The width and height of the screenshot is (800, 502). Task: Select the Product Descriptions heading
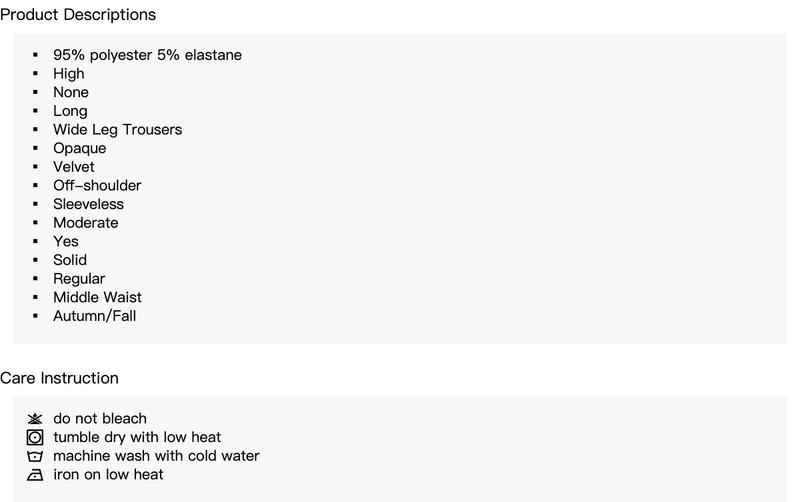point(78,15)
